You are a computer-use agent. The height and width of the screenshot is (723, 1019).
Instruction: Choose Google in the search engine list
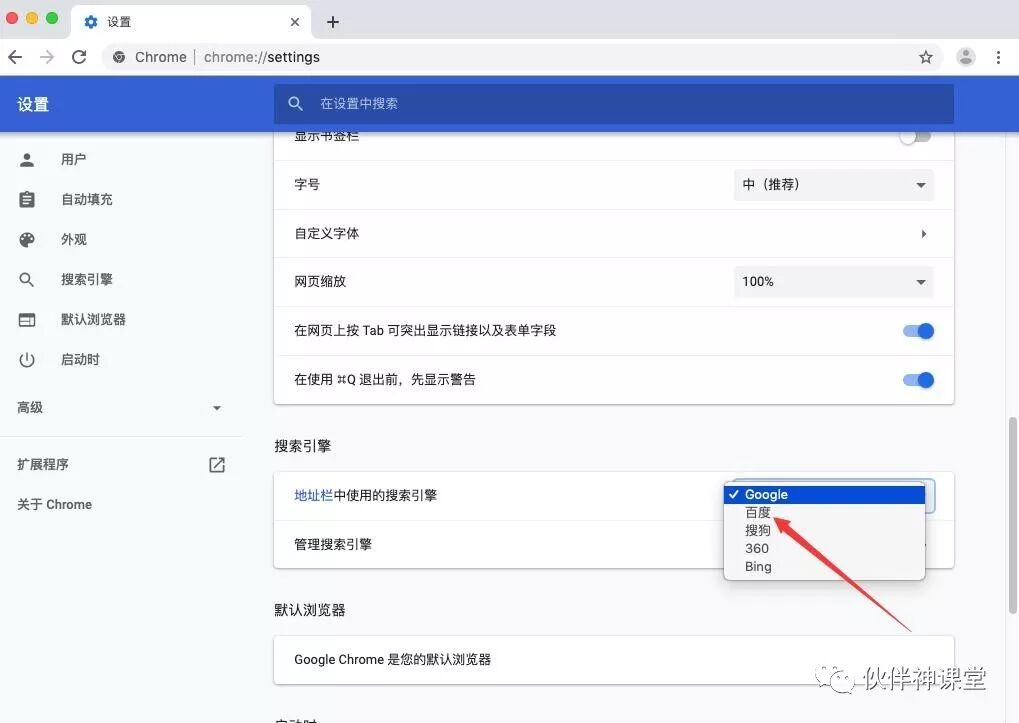click(x=824, y=494)
